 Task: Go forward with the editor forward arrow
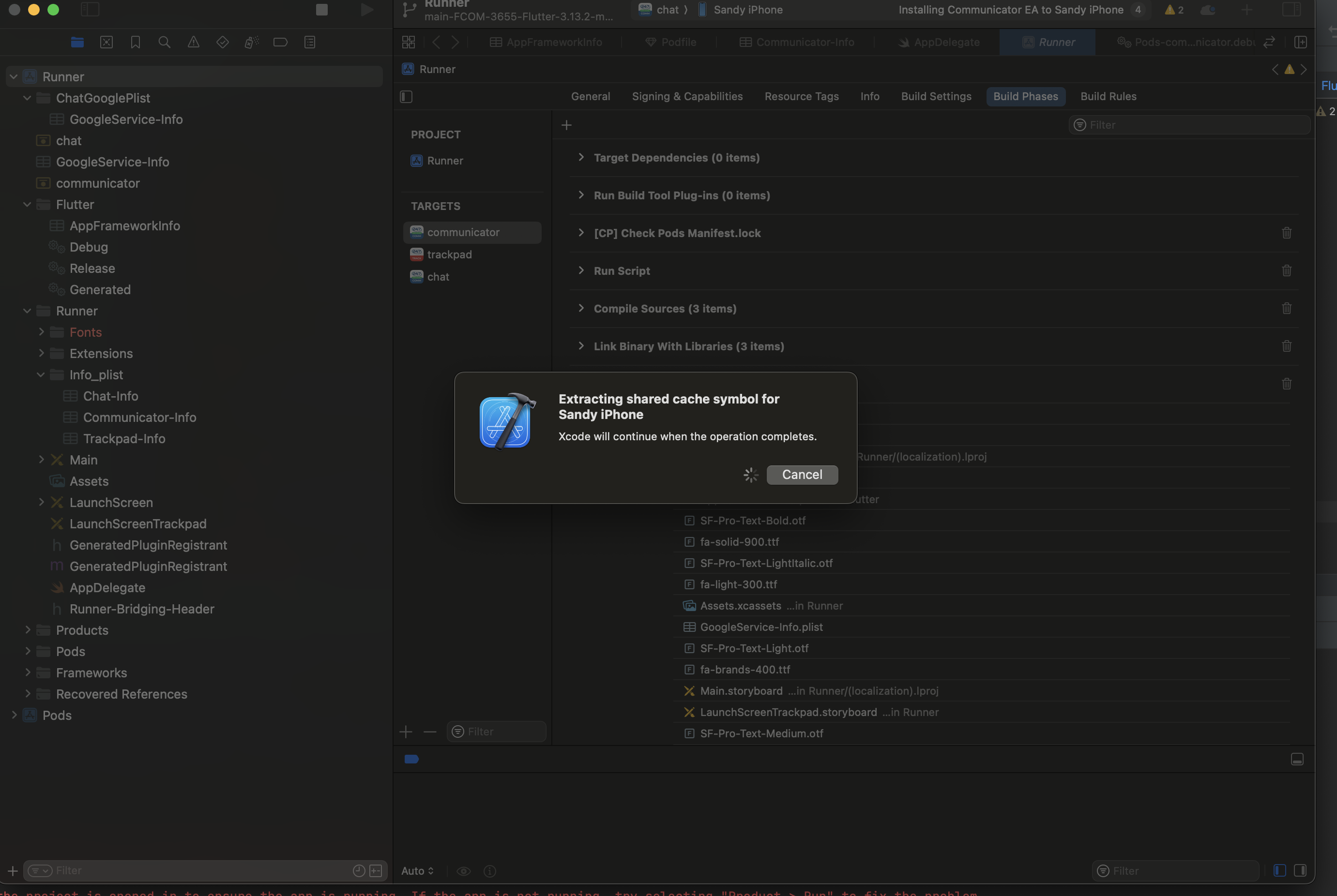click(455, 42)
